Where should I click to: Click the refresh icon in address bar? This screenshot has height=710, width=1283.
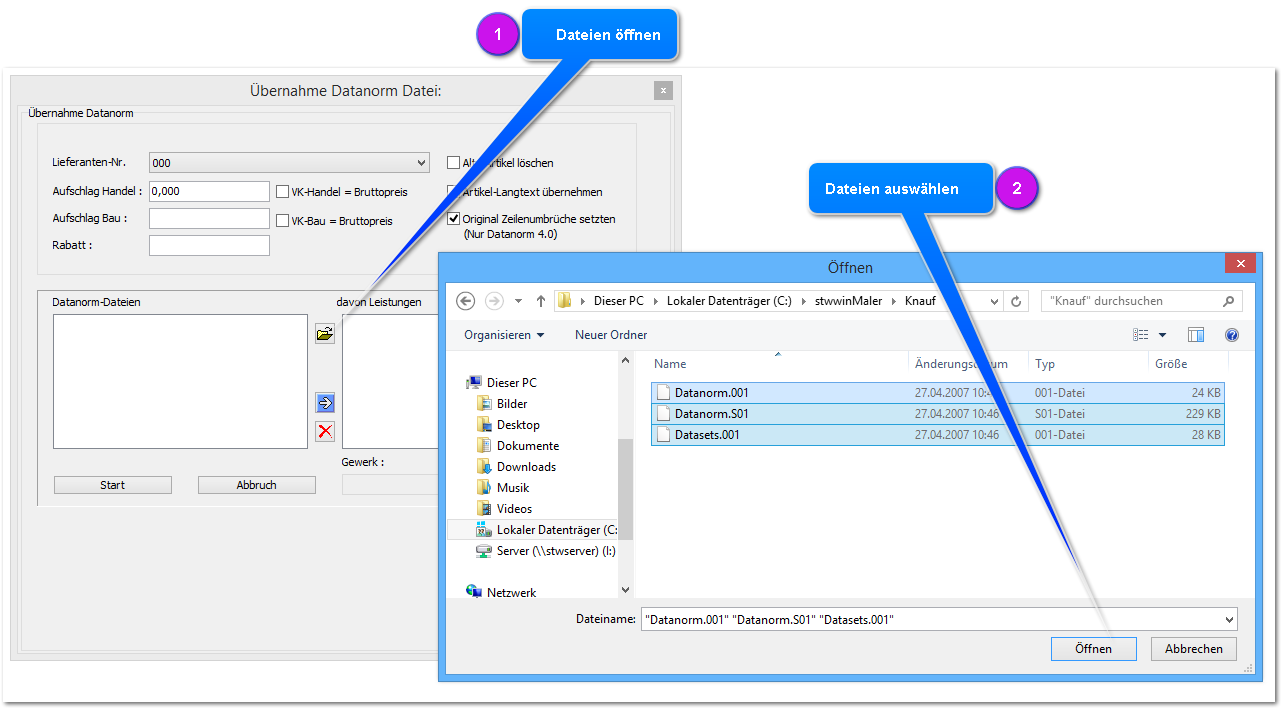pyautogui.click(x=1017, y=301)
